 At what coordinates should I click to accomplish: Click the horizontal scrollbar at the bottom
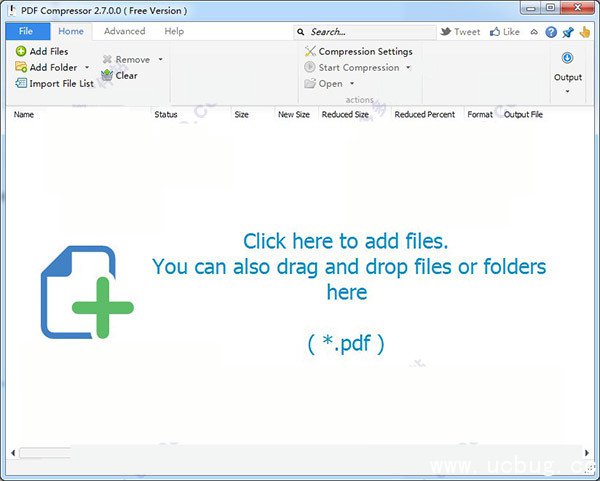[x=300, y=453]
